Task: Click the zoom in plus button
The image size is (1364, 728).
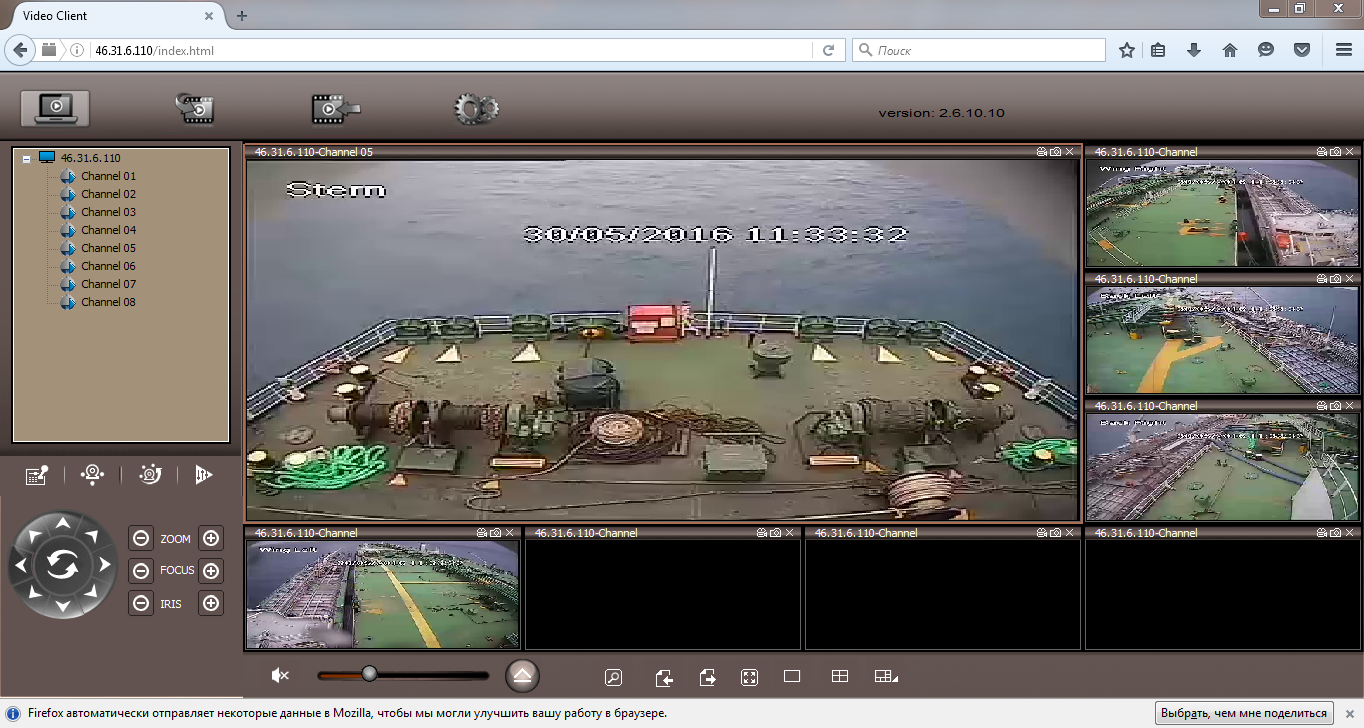Action: pyautogui.click(x=211, y=538)
